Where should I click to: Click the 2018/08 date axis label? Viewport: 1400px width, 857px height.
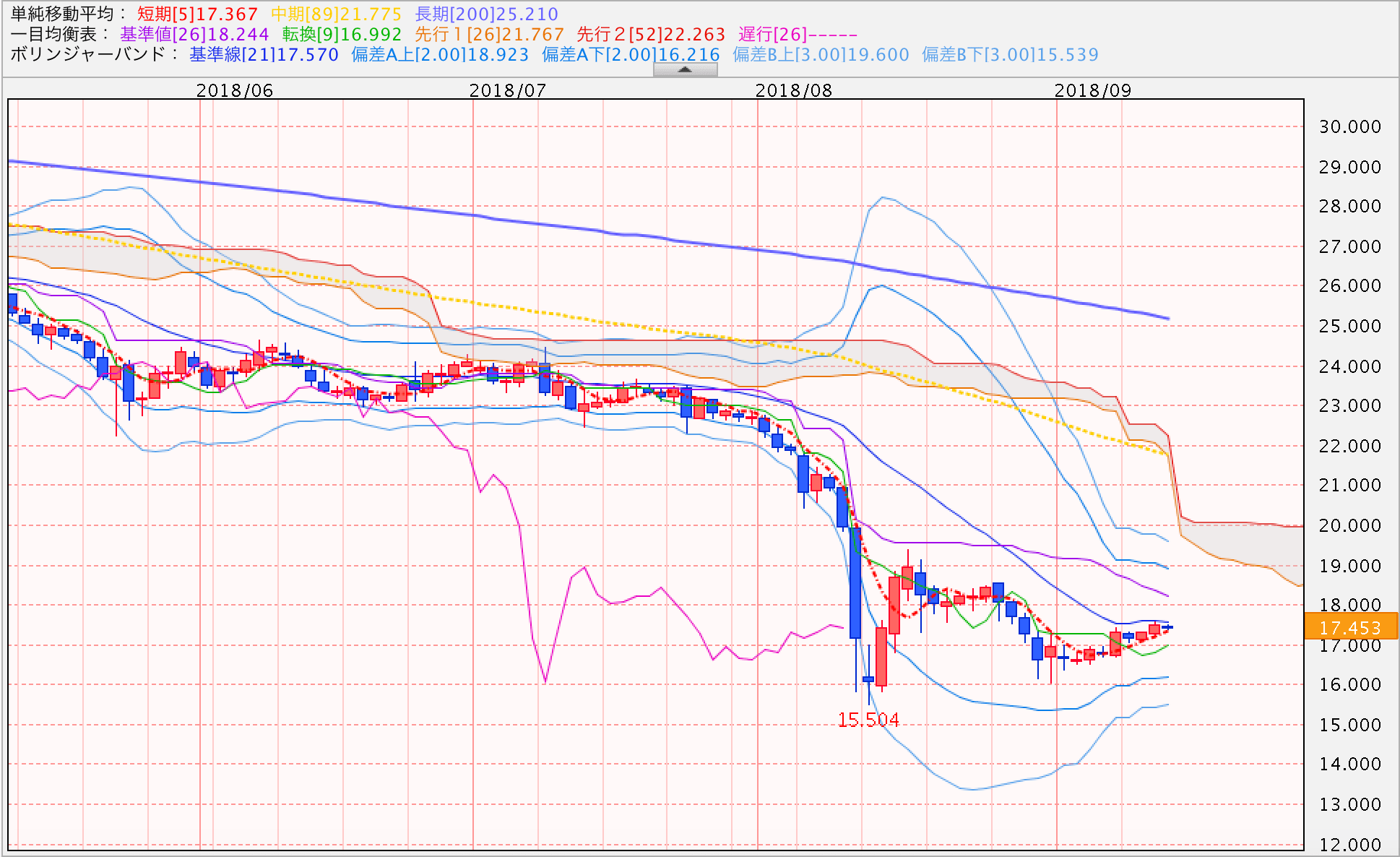coord(794,90)
